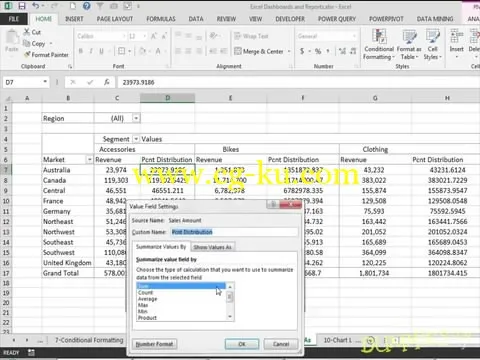The height and width of the screenshot is (360, 480).
Task: Click the Insert cells icon
Action: click(x=457, y=36)
